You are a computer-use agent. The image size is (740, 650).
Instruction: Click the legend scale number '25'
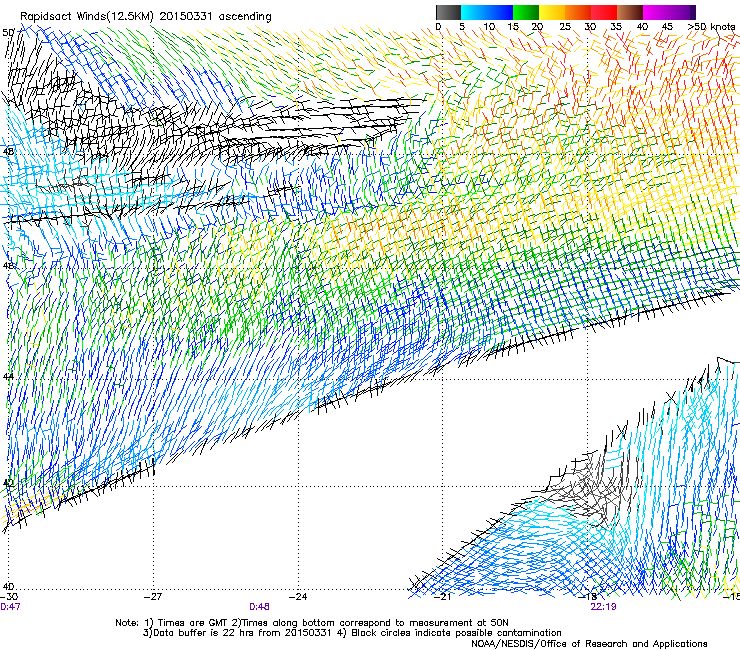(x=565, y=26)
